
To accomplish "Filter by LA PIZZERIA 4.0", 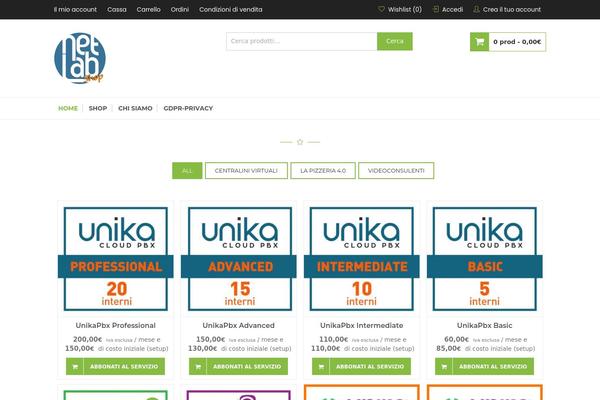I will pyautogui.click(x=323, y=171).
